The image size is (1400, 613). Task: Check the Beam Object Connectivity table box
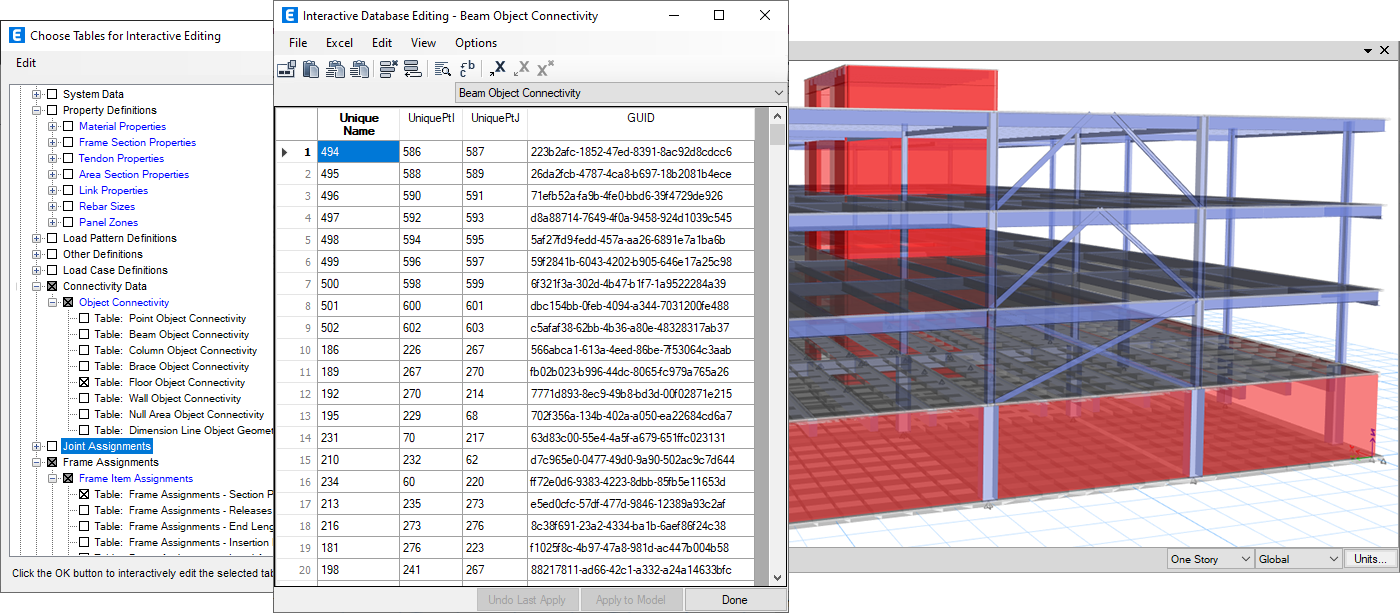[x=84, y=335]
